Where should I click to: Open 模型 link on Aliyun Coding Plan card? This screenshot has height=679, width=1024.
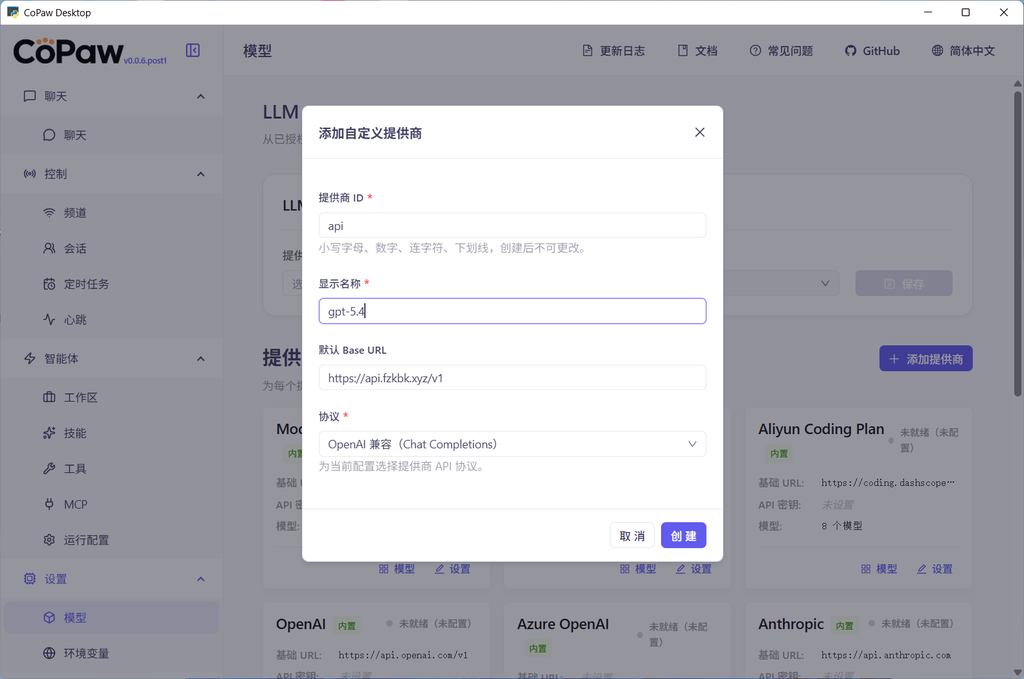879,569
